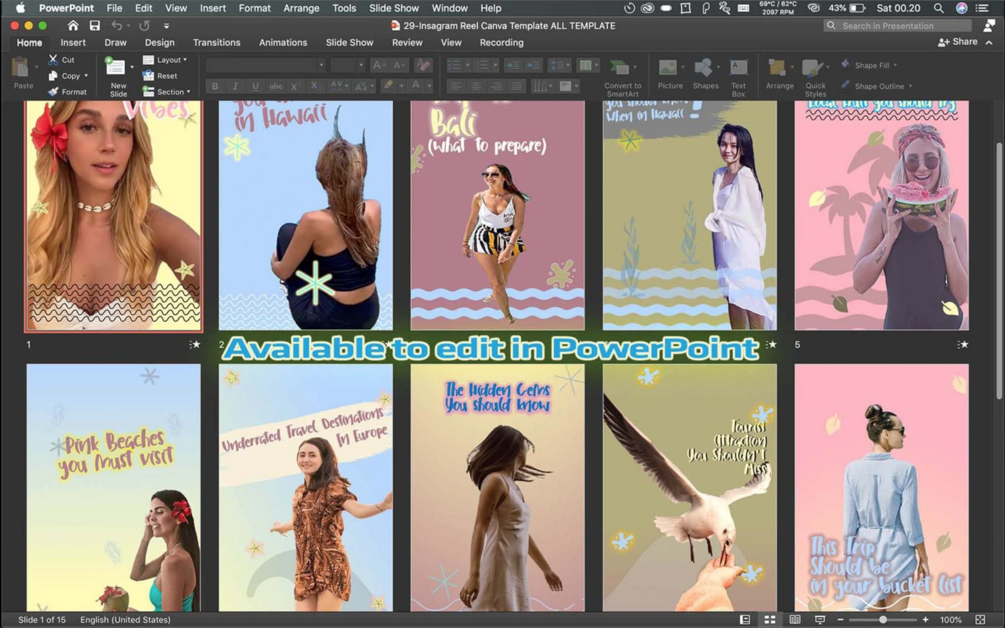1005x628 pixels.
Task: Toggle Italic formatting
Action: (x=235, y=86)
